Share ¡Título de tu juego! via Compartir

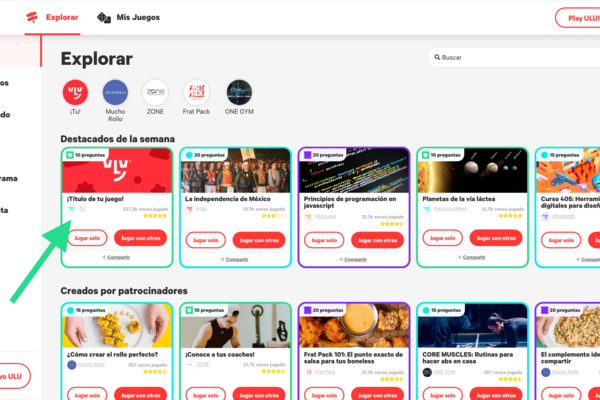tap(116, 257)
